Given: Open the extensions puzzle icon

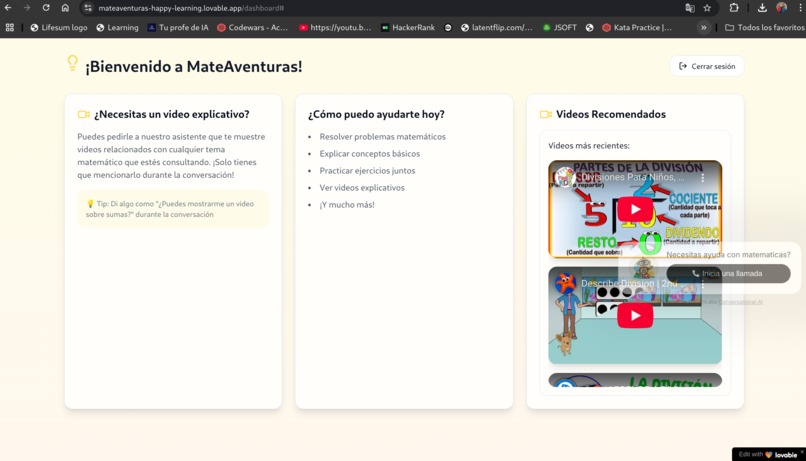Looking at the screenshot, I should (x=734, y=8).
